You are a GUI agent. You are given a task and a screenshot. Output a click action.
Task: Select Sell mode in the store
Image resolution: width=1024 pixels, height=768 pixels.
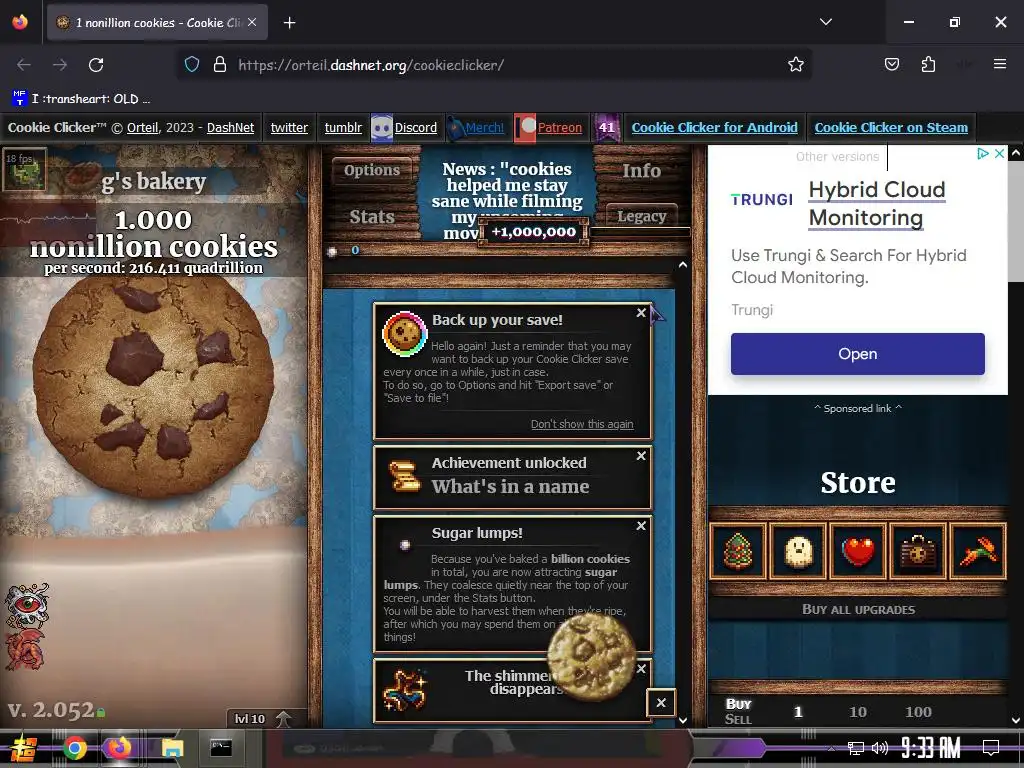click(x=738, y=719)
